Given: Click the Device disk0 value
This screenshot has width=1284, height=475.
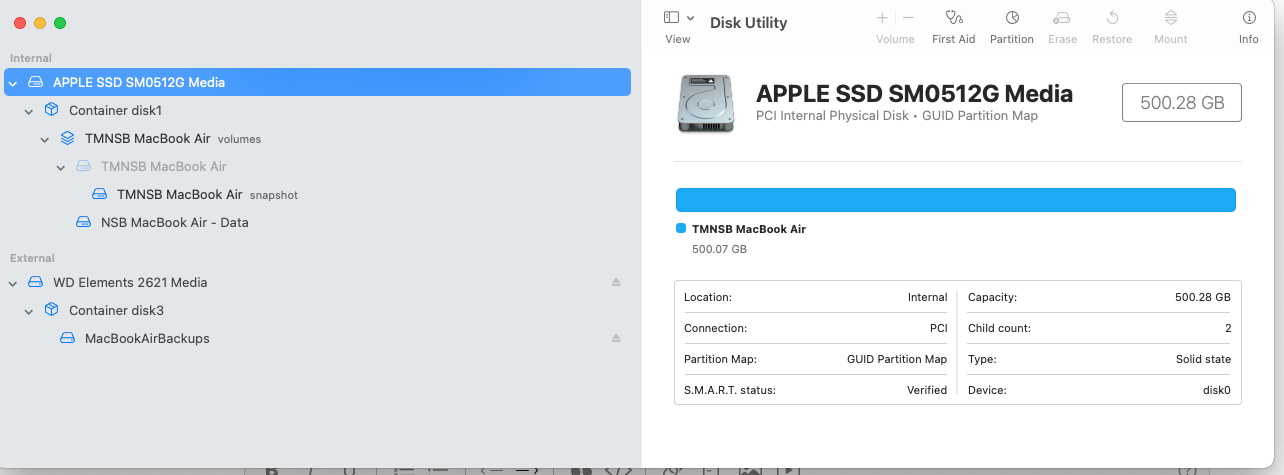Looking at the screenshot, I should coord(1216,390).
